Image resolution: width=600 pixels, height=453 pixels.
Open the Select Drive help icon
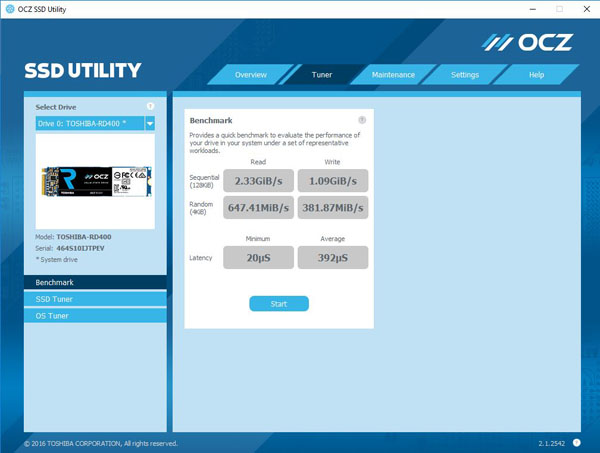150,106
